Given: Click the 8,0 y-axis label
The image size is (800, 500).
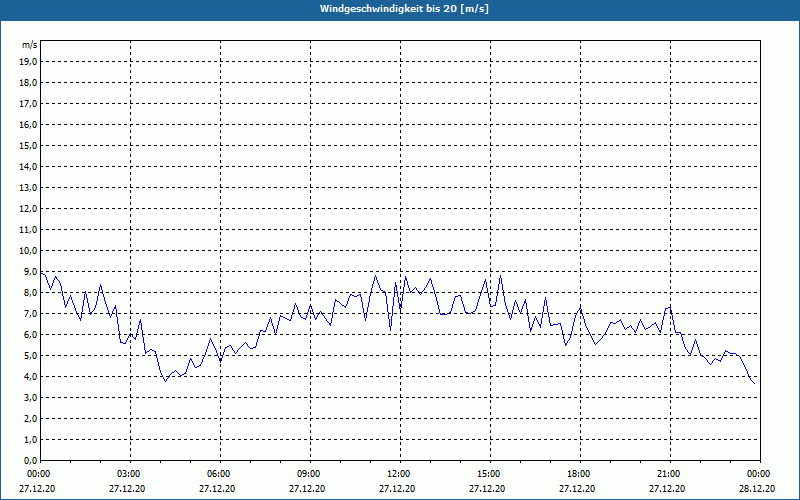Looking at the screenshot, I should pos(31,293).
